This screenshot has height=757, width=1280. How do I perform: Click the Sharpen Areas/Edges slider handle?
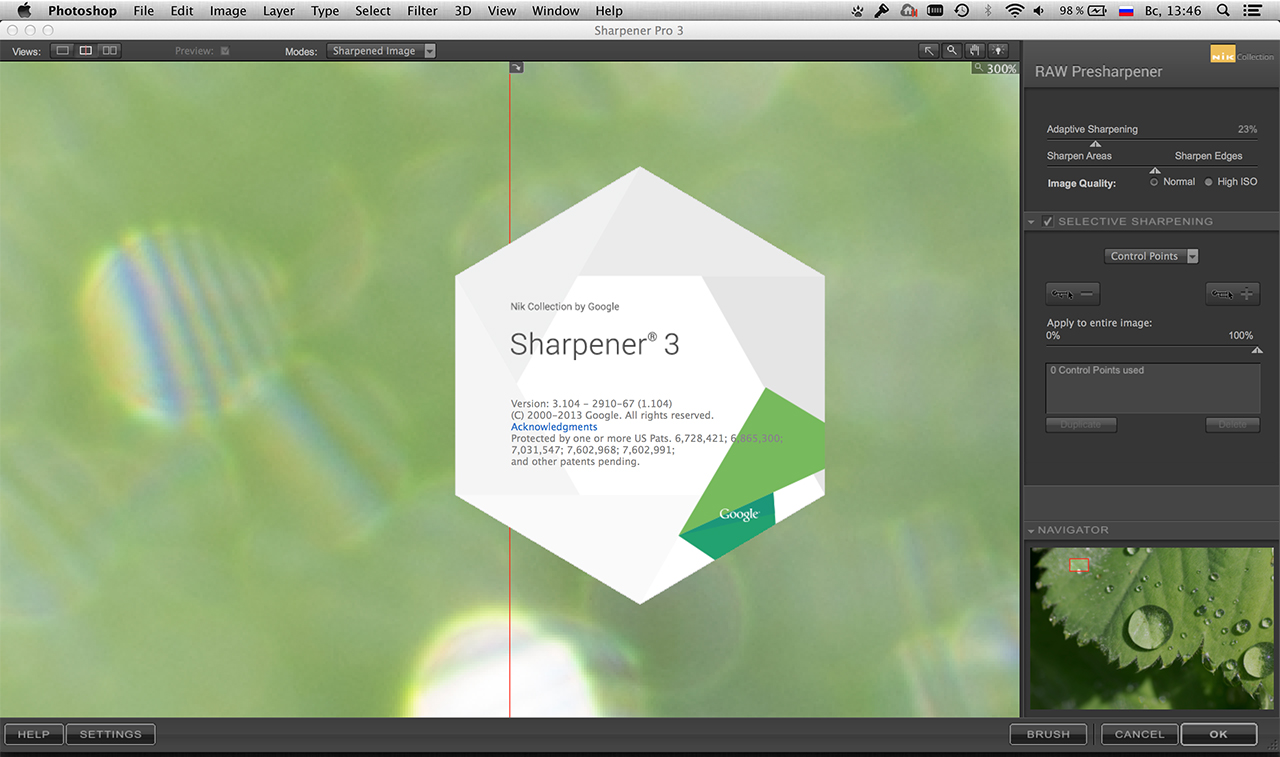1155,171
